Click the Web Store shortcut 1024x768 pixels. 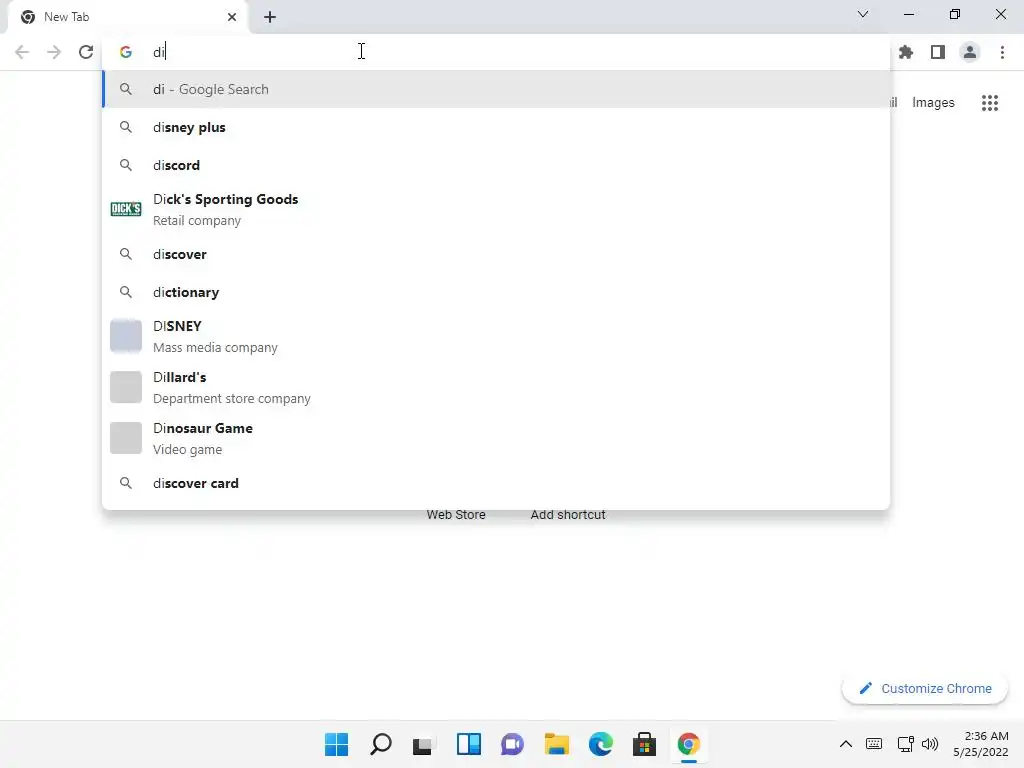[x=456, y=515]
